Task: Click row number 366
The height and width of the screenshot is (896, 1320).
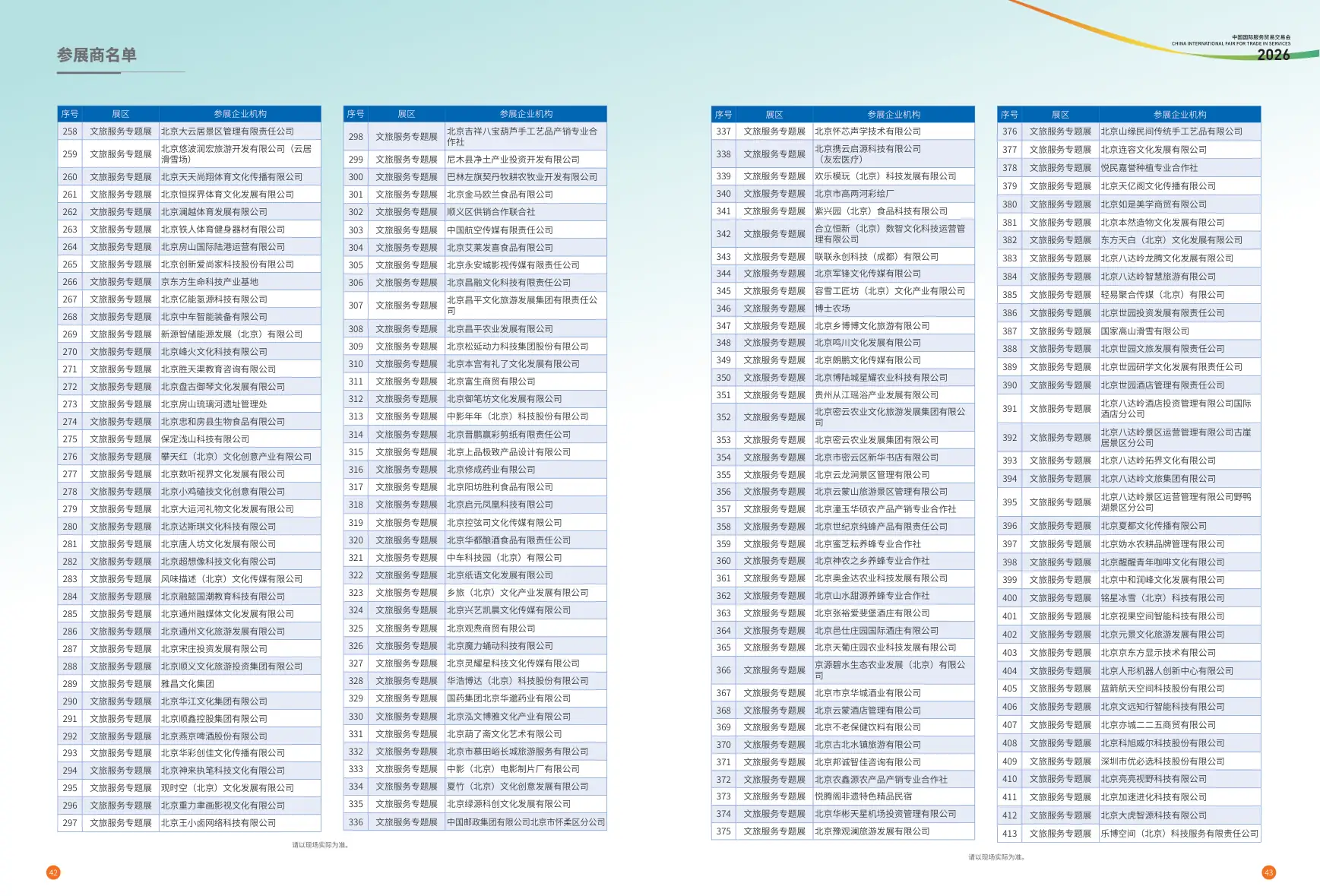Action: click(x=723, y=670)
